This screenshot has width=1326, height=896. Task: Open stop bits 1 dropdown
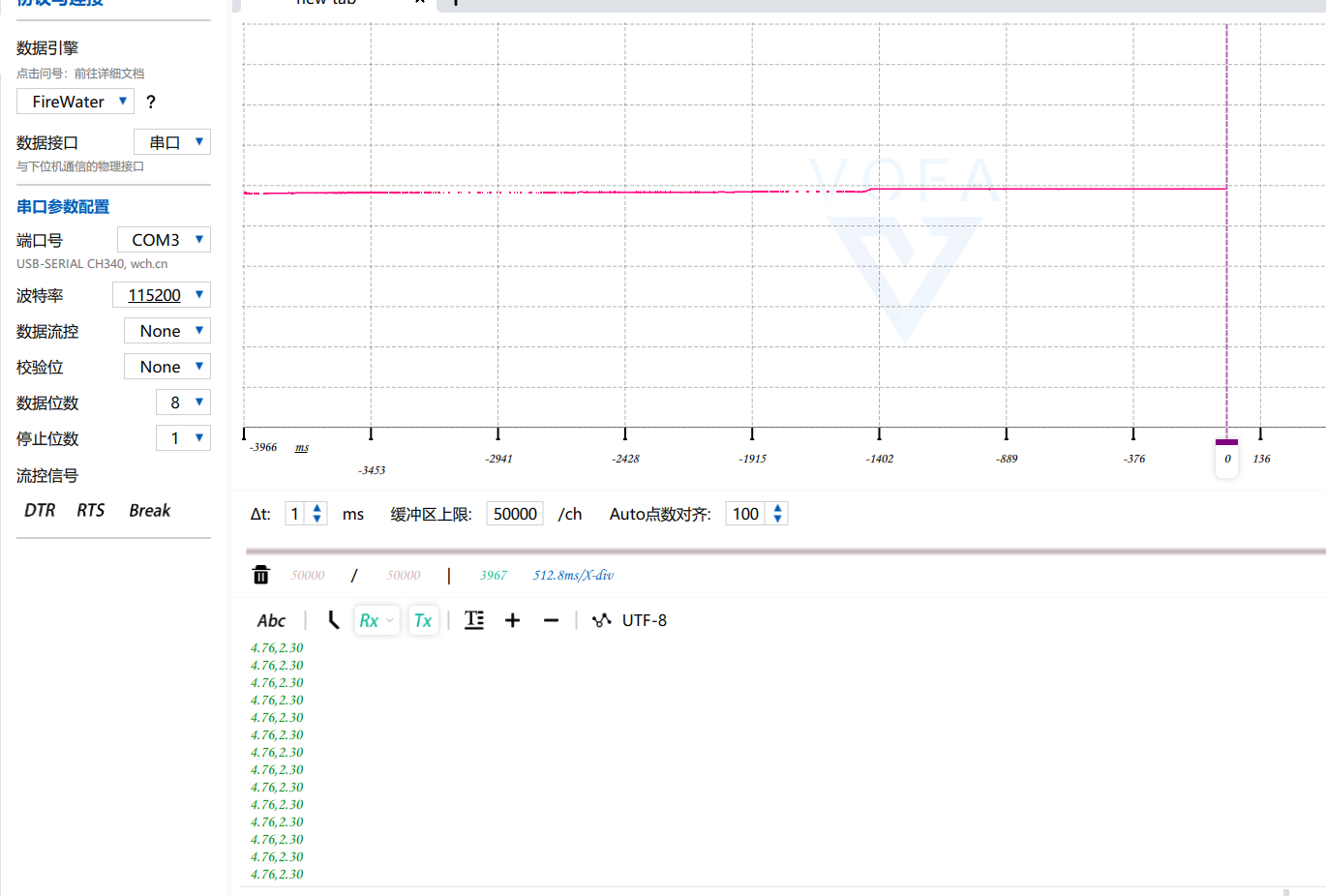tap(183, 438)
